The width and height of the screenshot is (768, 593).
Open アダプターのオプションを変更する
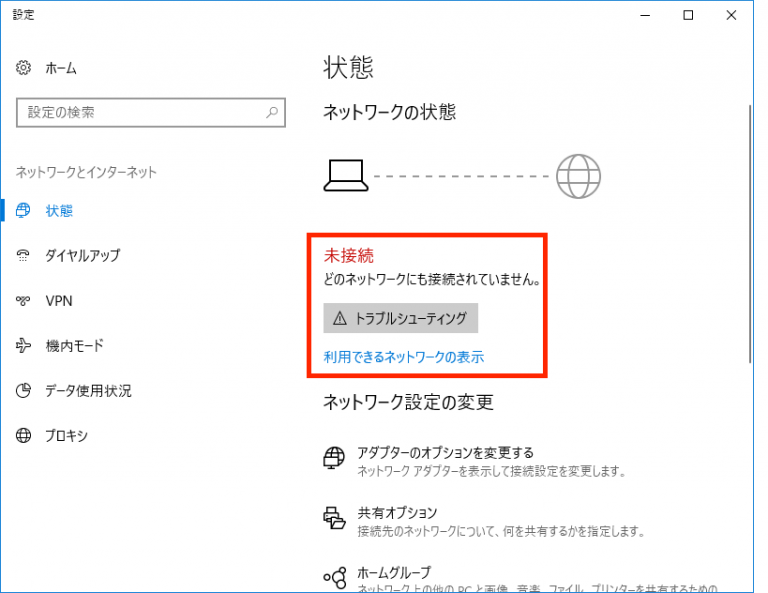(x=445, y=452)
